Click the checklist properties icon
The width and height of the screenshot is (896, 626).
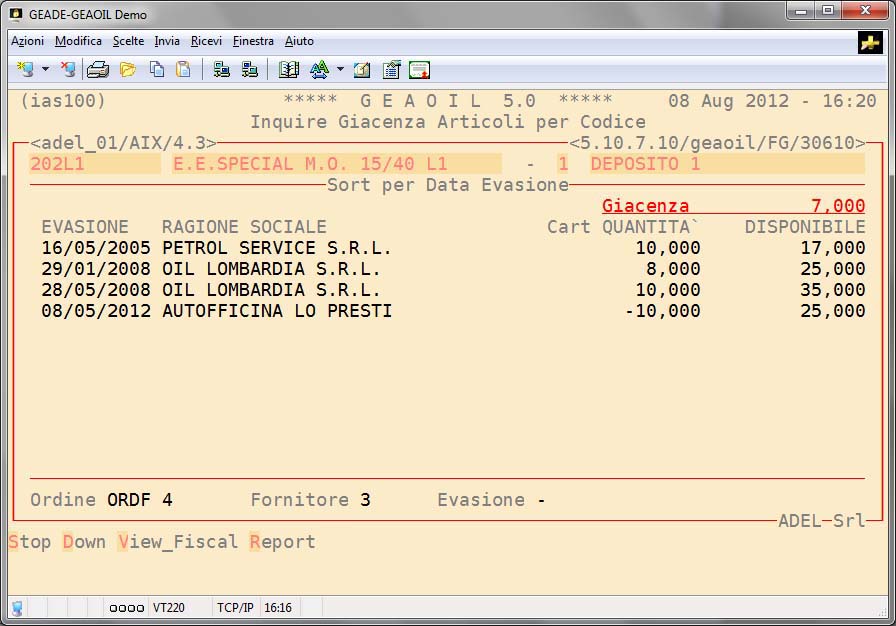[x=391, y=69]
